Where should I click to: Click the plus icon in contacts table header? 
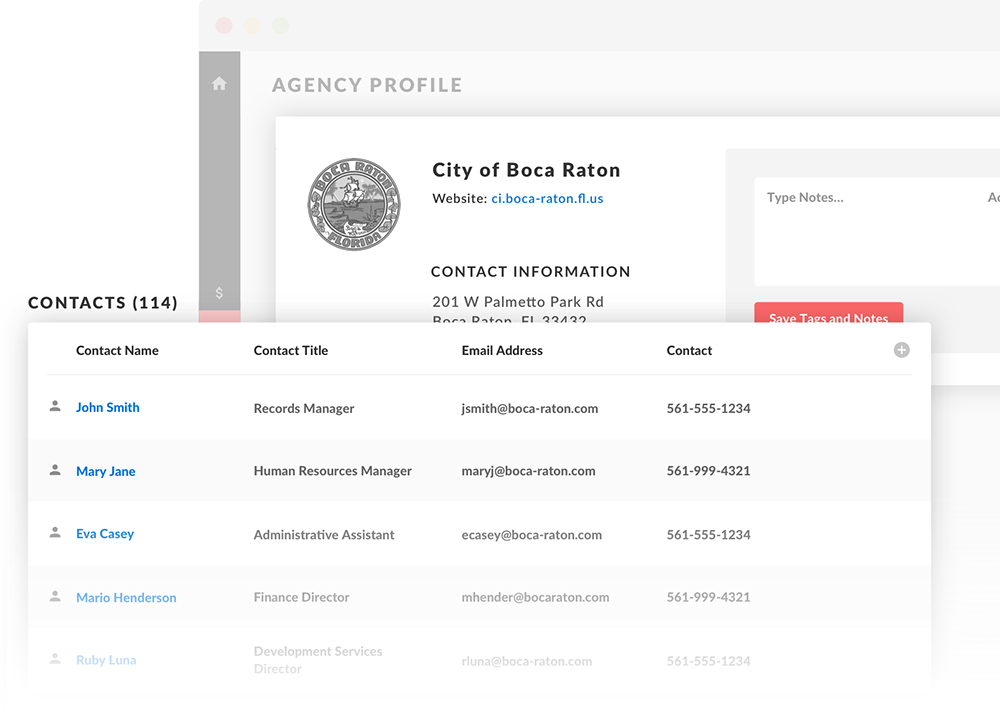click(x=901, y=350)
